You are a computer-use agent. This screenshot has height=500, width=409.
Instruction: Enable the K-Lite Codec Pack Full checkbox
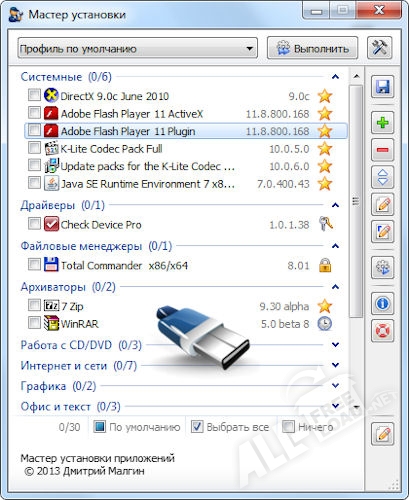[x=34, y=148]
